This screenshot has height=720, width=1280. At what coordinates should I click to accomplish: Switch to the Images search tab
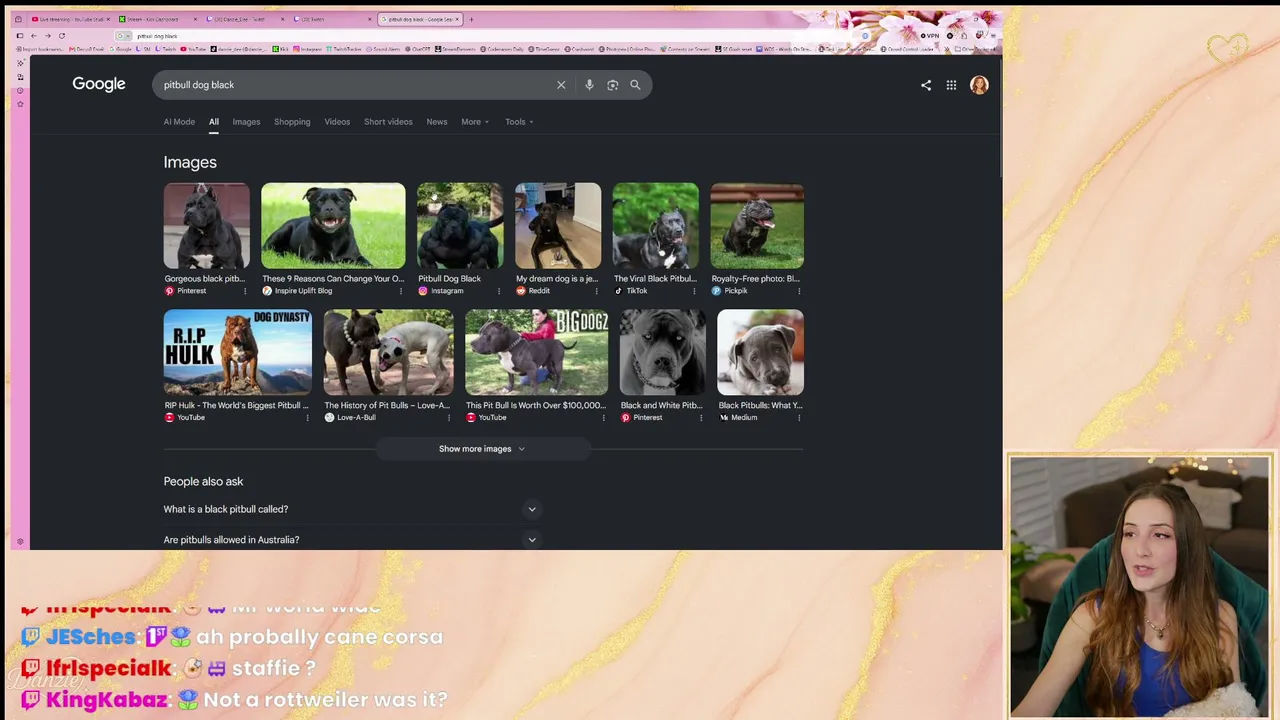[246, 122]
